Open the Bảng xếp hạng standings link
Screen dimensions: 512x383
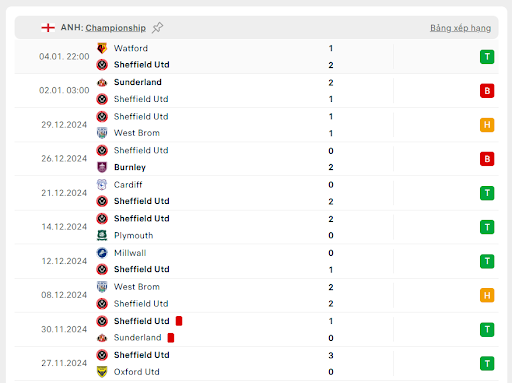(460, 28)
